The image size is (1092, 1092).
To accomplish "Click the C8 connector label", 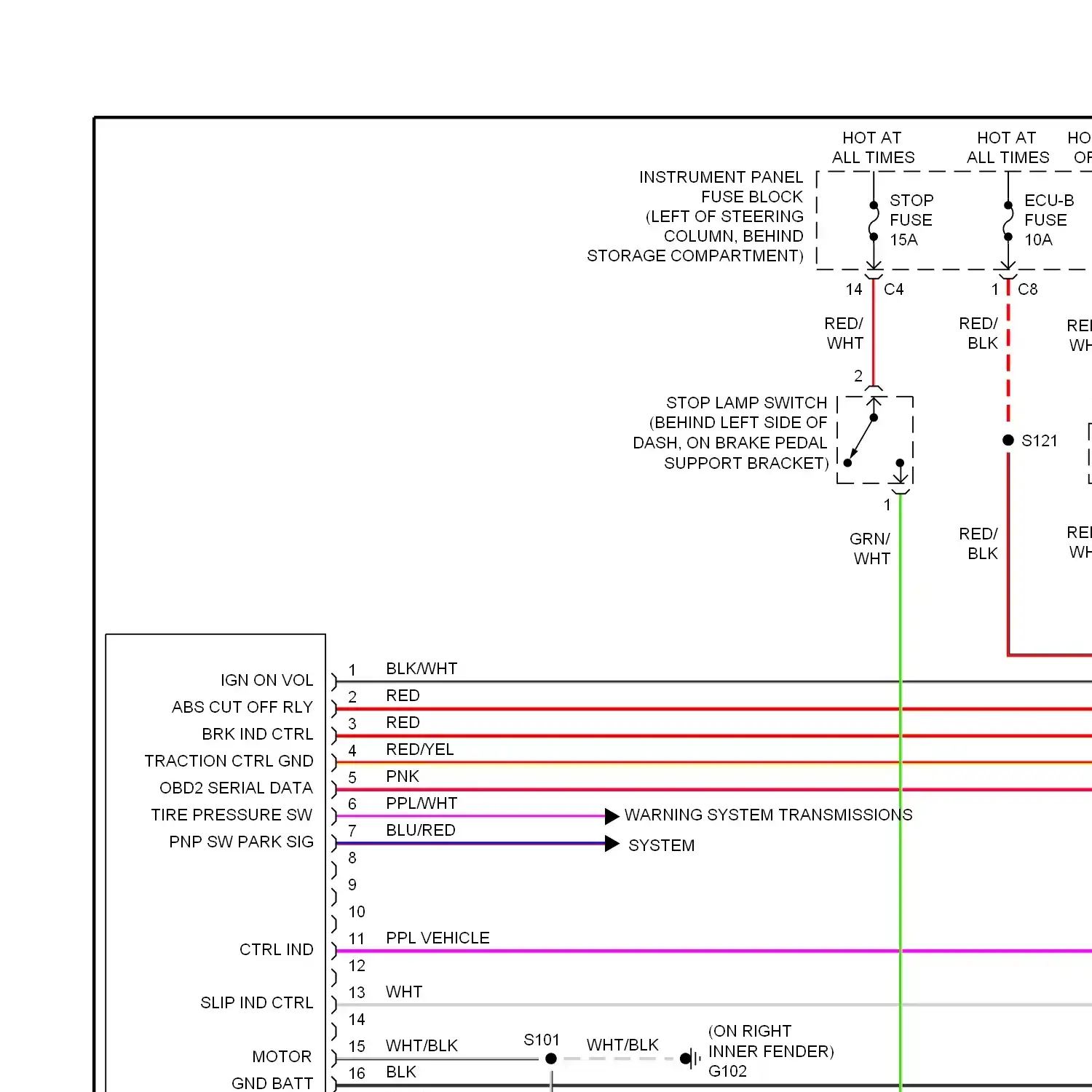I will (1028, 289).
